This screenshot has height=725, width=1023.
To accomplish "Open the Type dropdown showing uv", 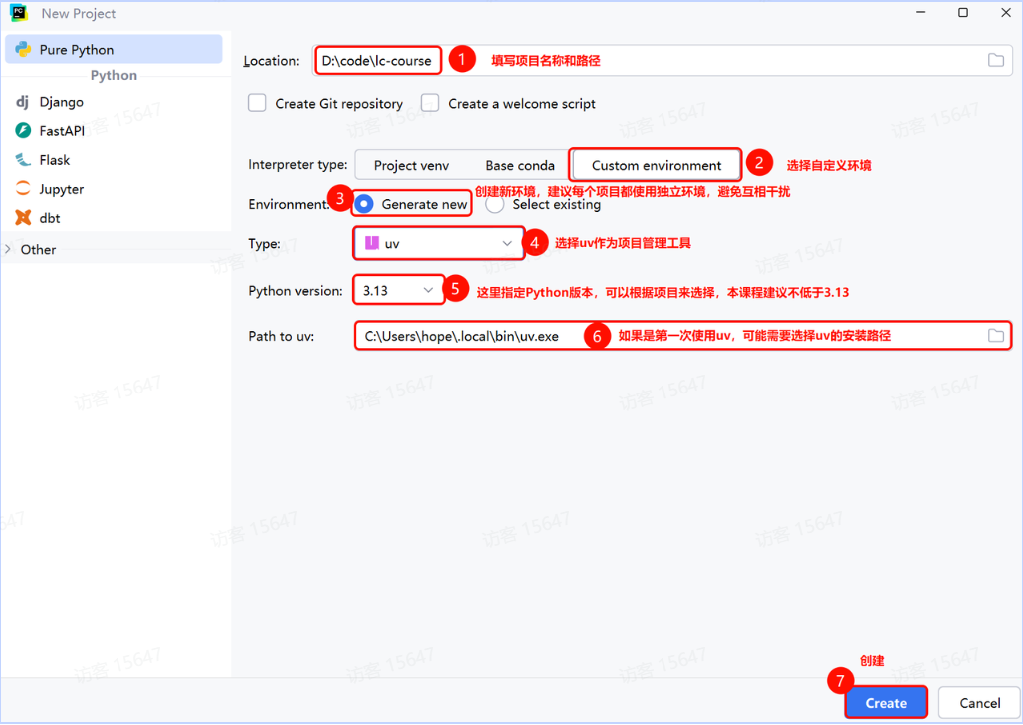I will tap(438, 243).
